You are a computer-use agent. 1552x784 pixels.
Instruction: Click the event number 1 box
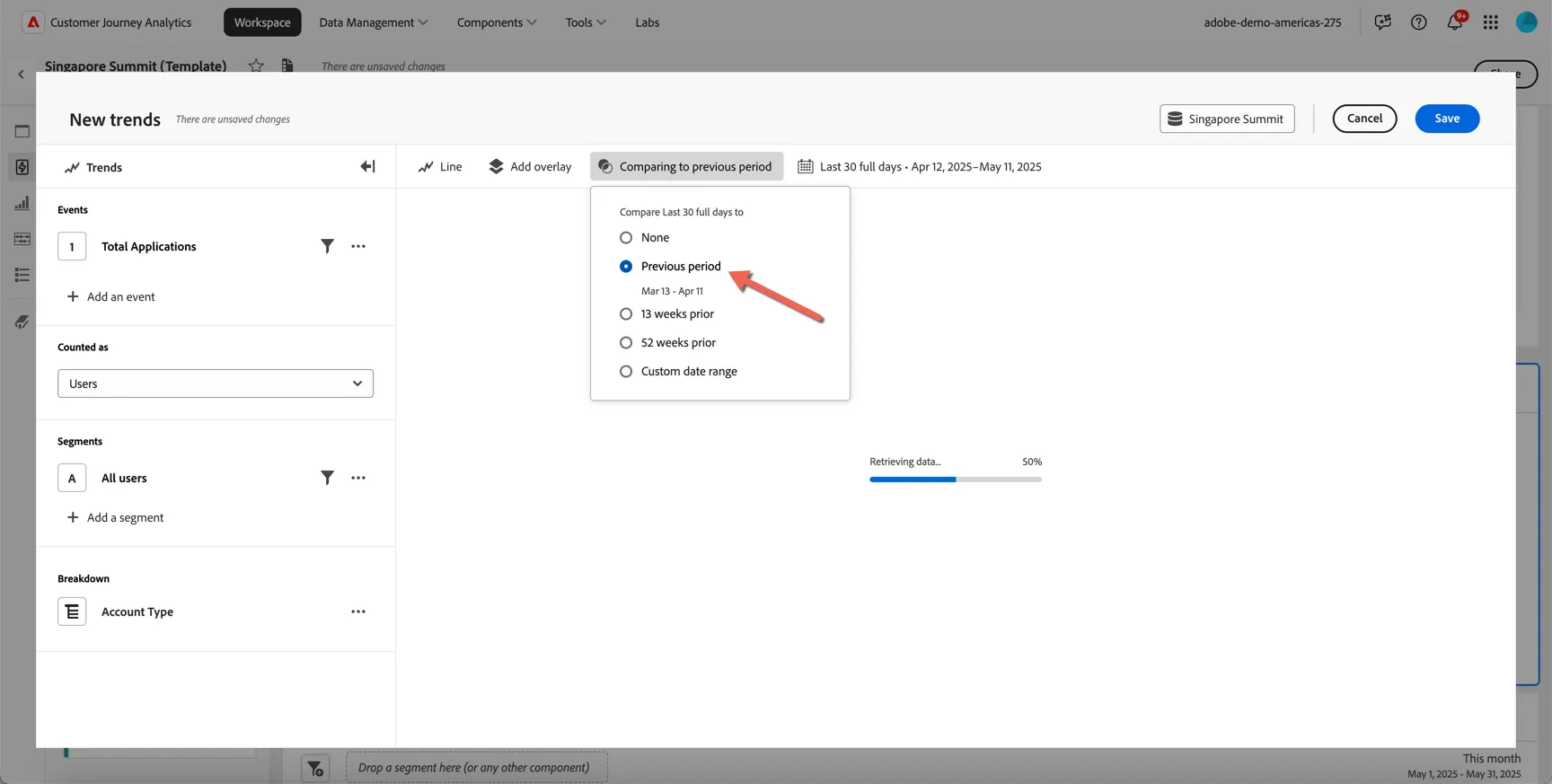[x=72, y=246]
